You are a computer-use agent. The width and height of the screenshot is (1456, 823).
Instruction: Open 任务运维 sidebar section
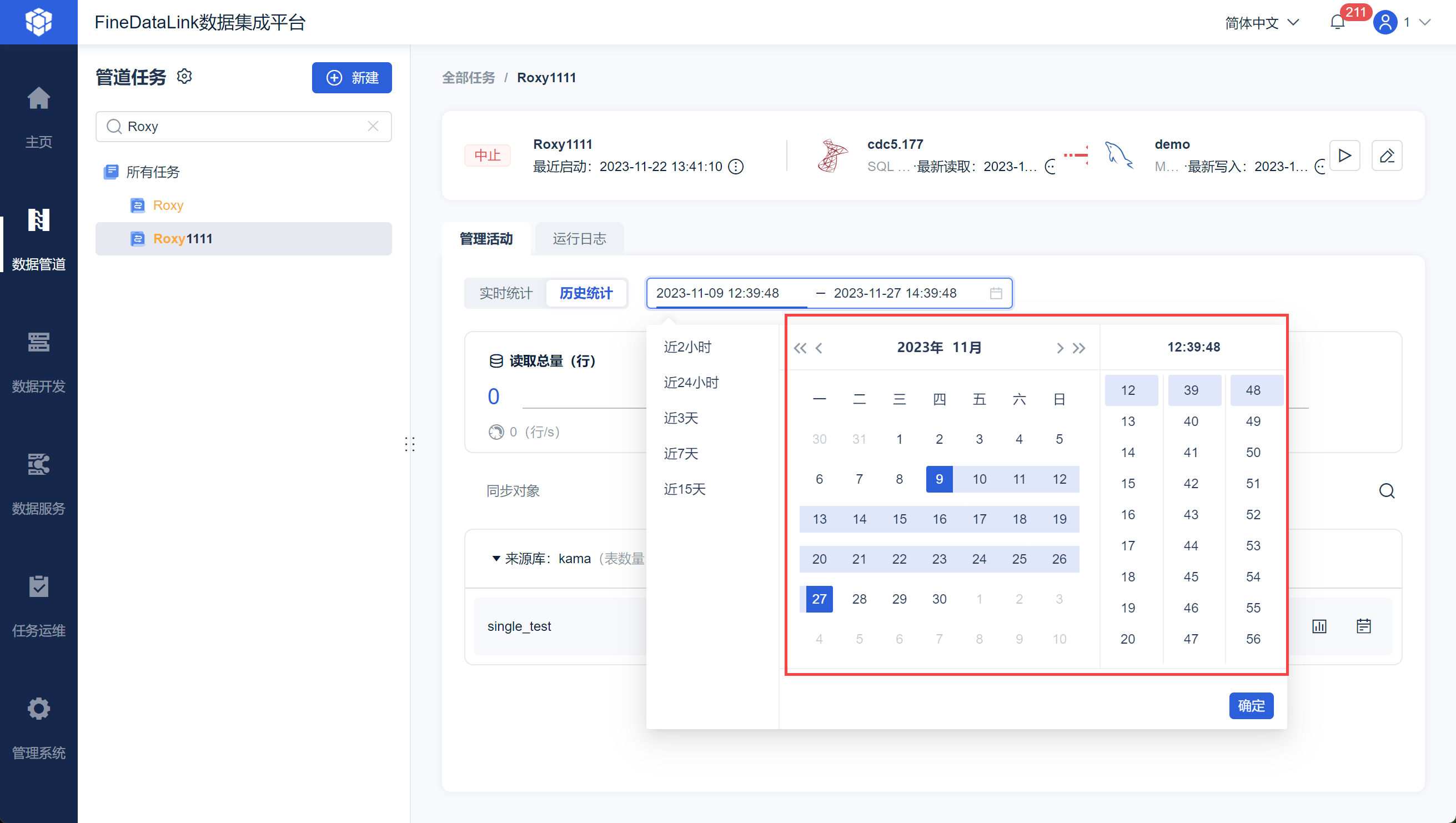(38, 587)
